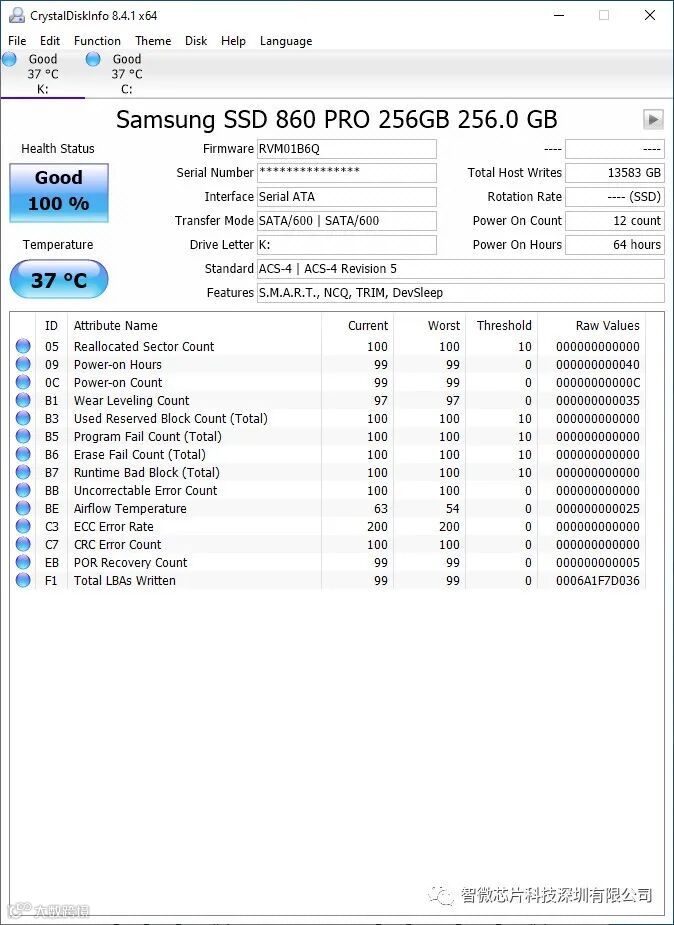The width and height of the screenshot is (674, 925).
Task: Click the status orb for Wear Leveling Count
Action: point(23,400)
